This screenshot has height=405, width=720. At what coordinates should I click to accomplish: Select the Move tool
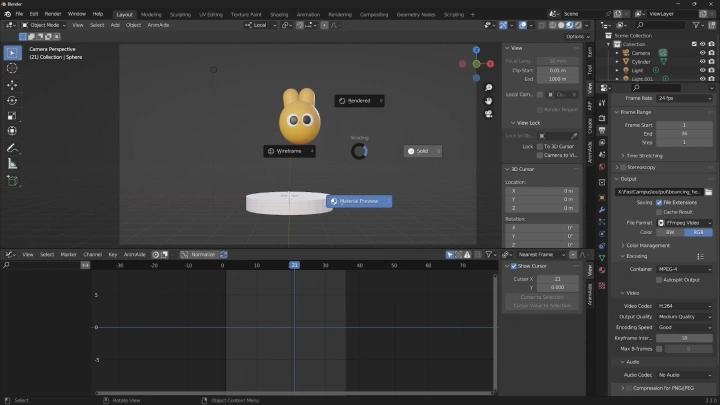pos(12,85)
